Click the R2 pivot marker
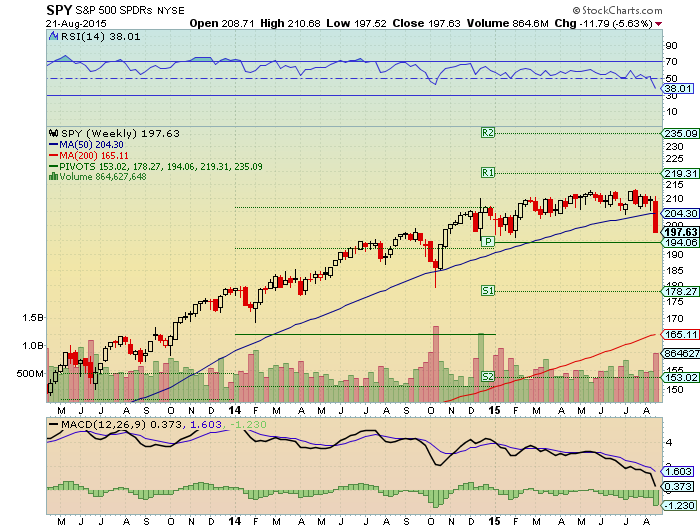700x530 pixels. point(488,133)
